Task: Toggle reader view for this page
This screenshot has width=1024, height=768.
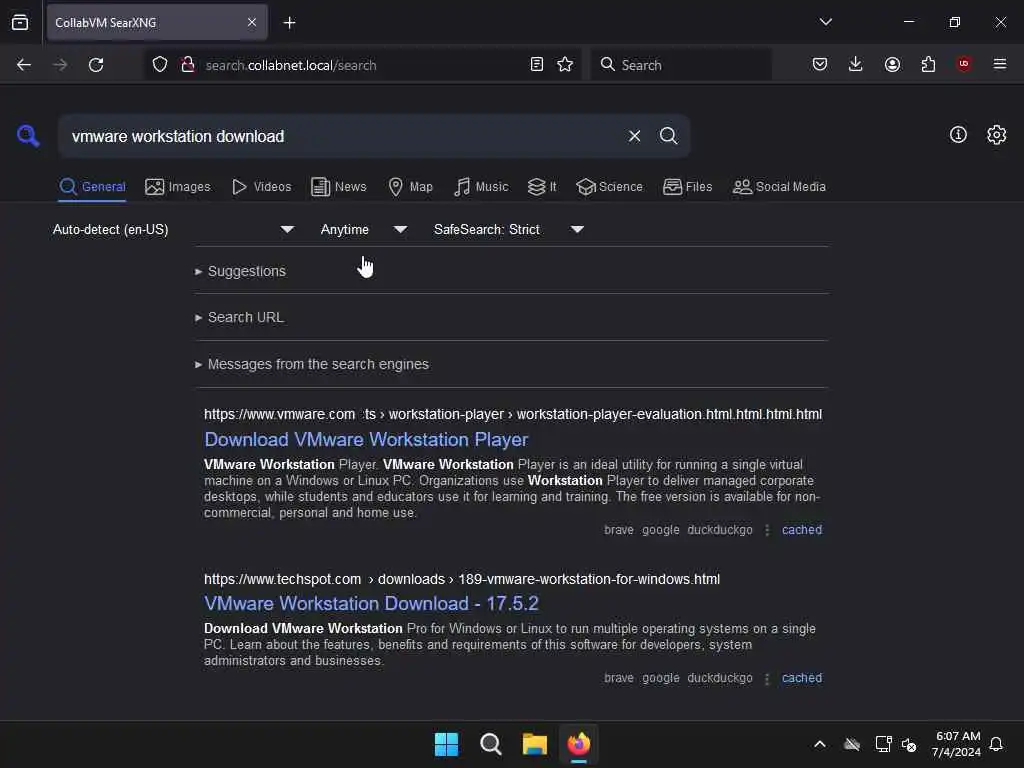Action: pyautogui.click(x=537, y=64)
